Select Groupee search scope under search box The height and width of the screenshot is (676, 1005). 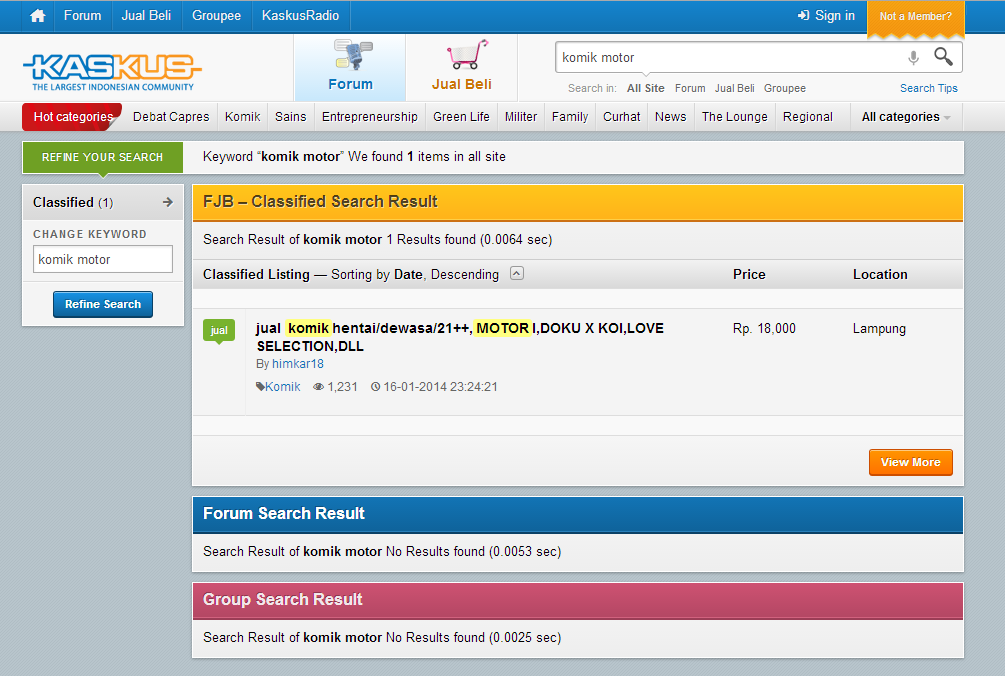[x=785, y=88]
